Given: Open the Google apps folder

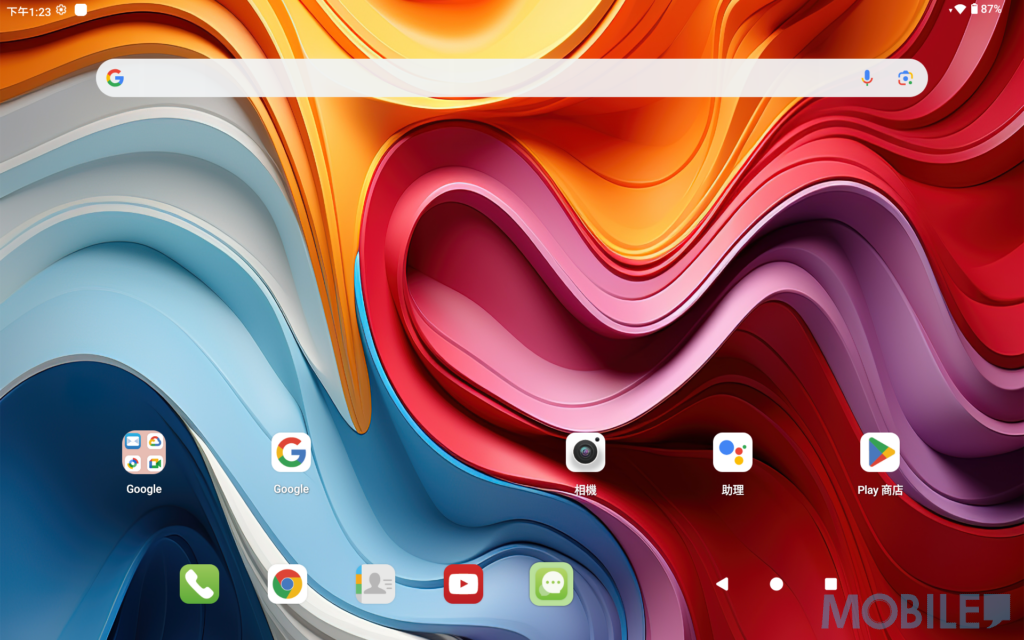Looking at the screenshot, I should coord(143,453).
